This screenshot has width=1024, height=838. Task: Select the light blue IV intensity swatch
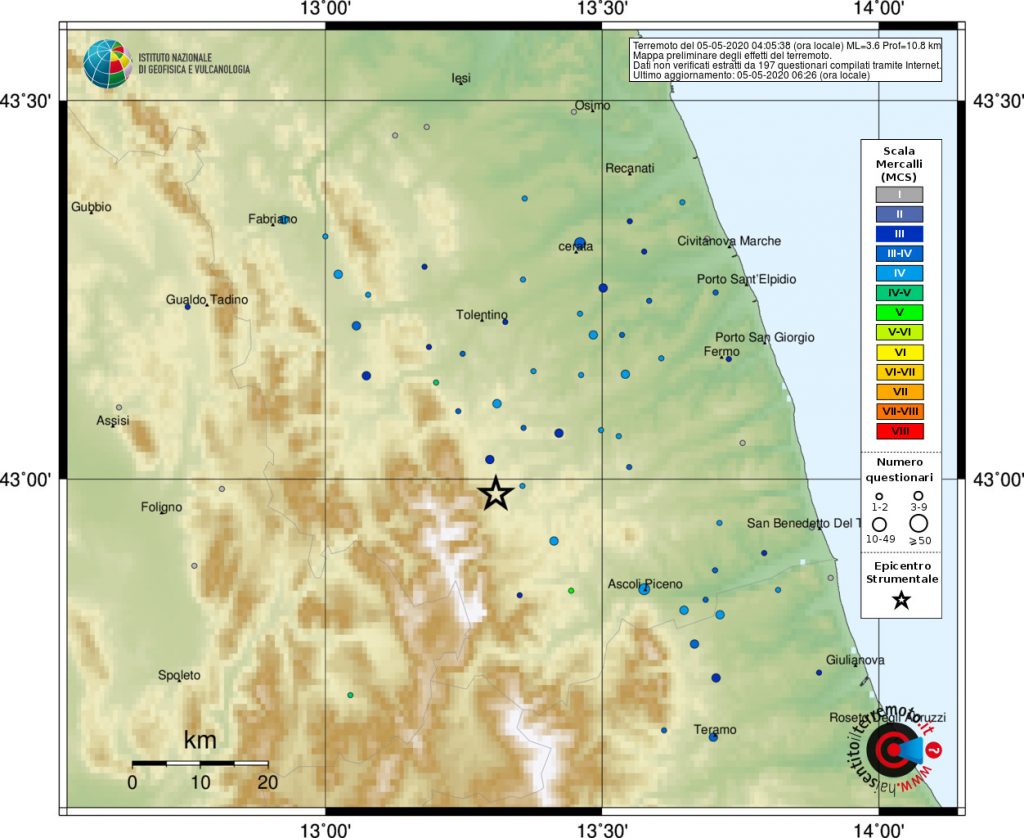click(899, 273)
